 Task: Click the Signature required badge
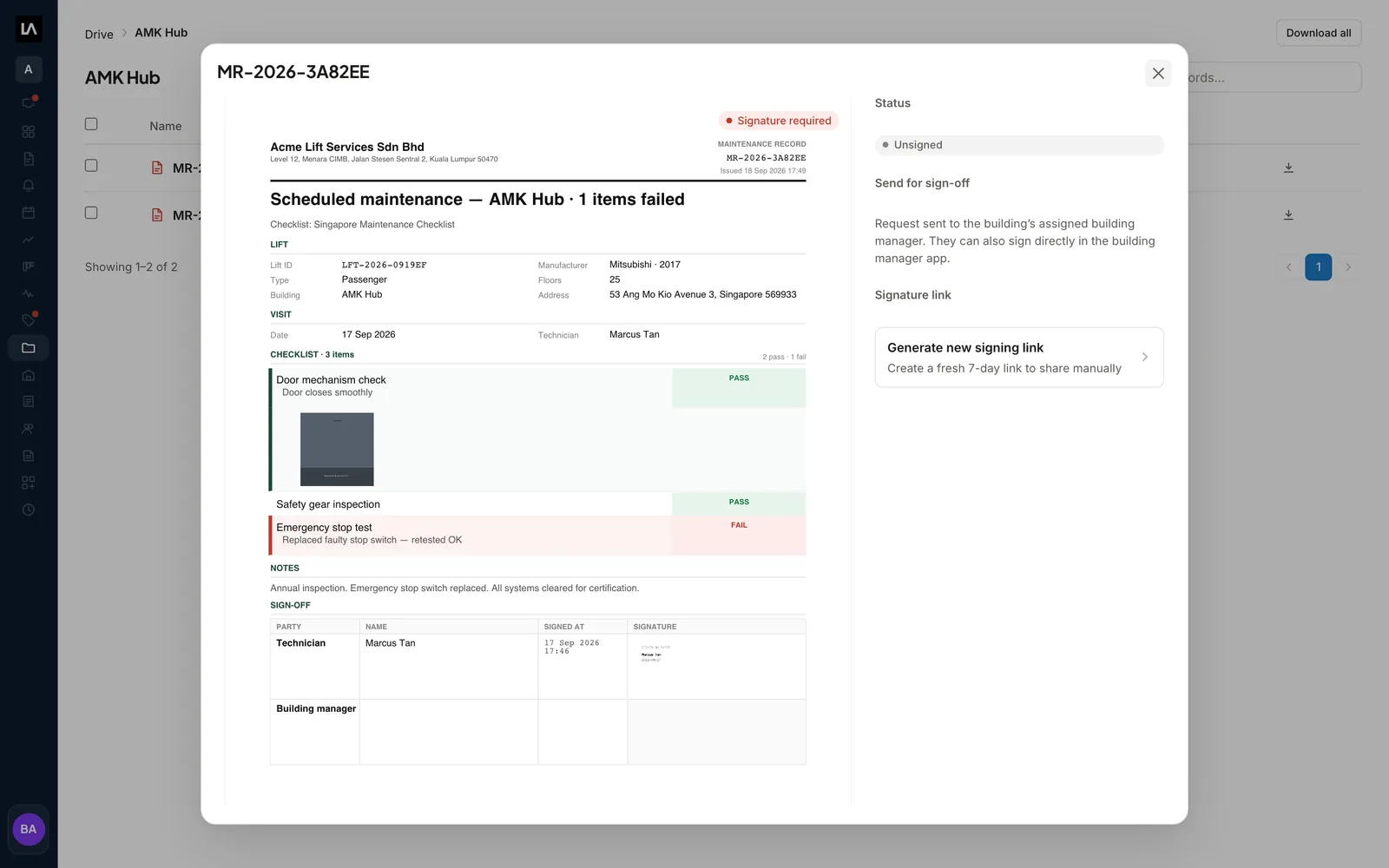[x=778, y=121]
